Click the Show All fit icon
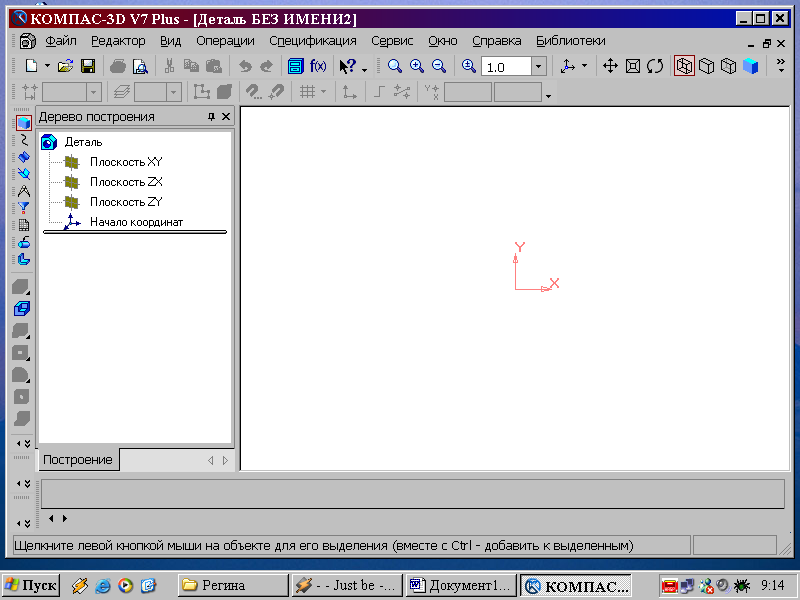 tap(633, 66)
